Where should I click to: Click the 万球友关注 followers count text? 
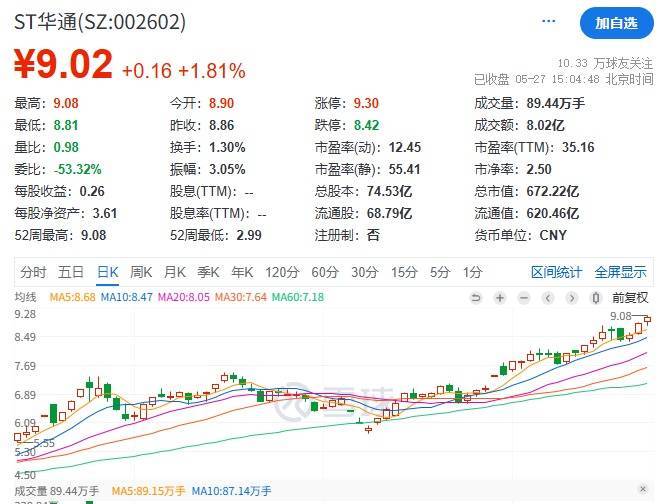coord(605,63)
